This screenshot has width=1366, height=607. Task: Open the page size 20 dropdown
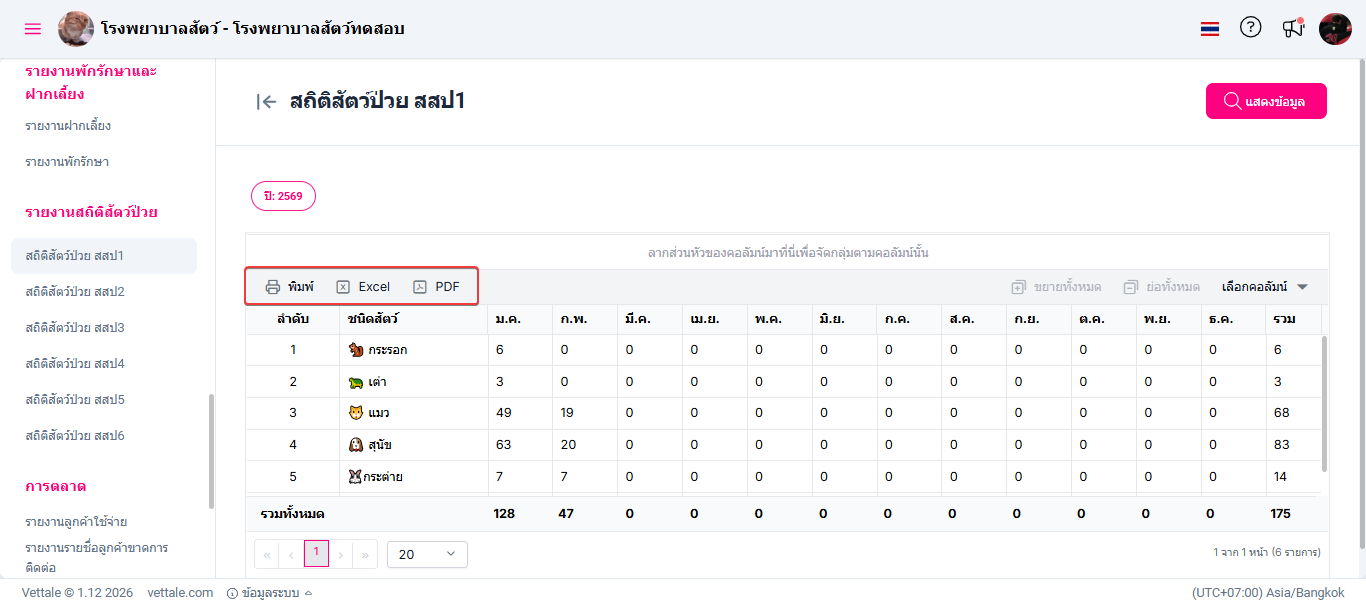(x=427, y=554)
